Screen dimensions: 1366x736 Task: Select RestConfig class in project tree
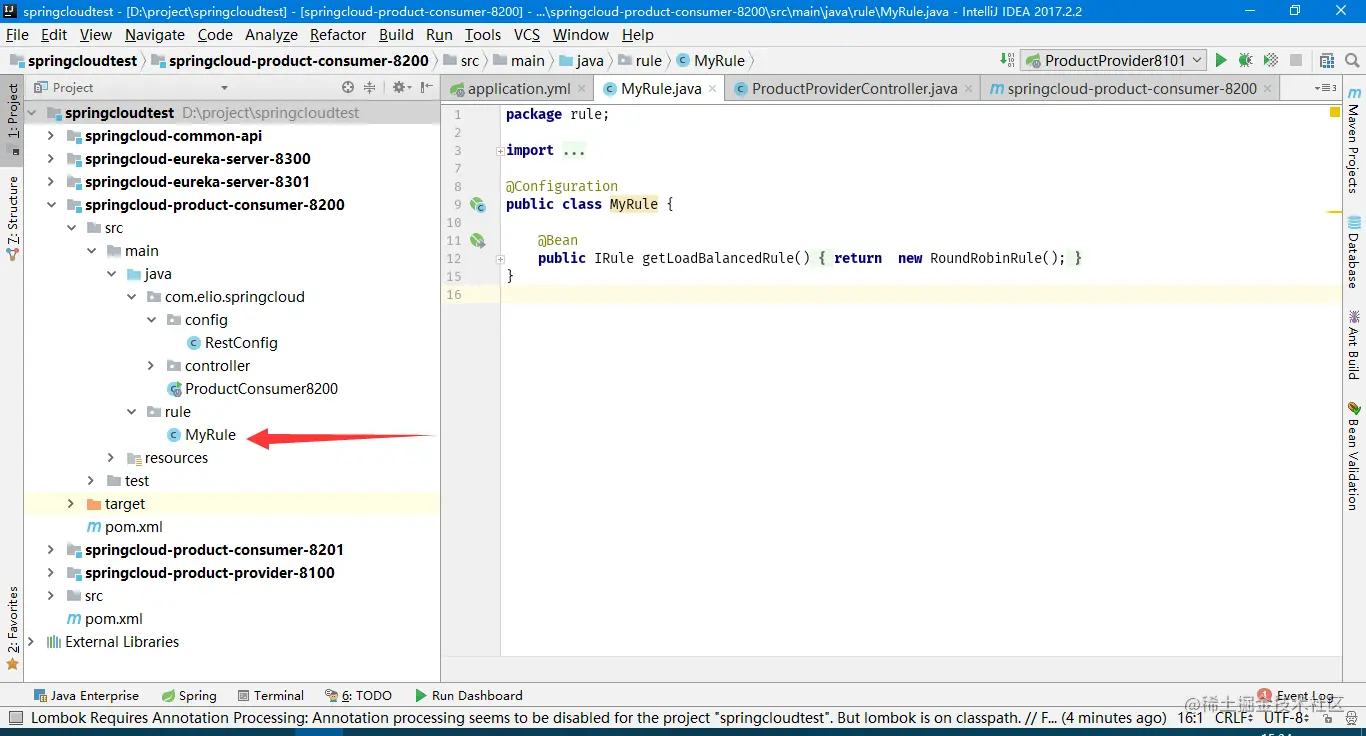tap(241, 343)
